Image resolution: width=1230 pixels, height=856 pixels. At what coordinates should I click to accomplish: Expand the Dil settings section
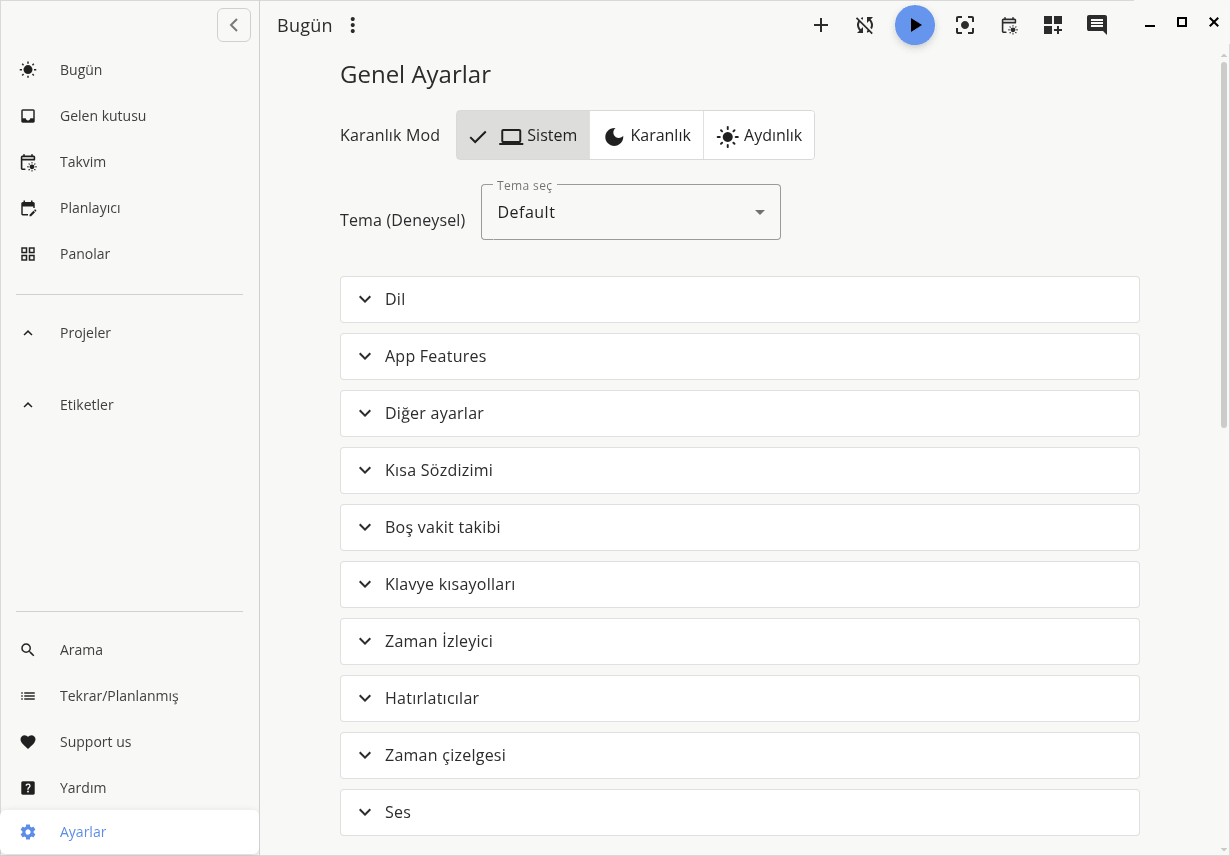[739, 300]
